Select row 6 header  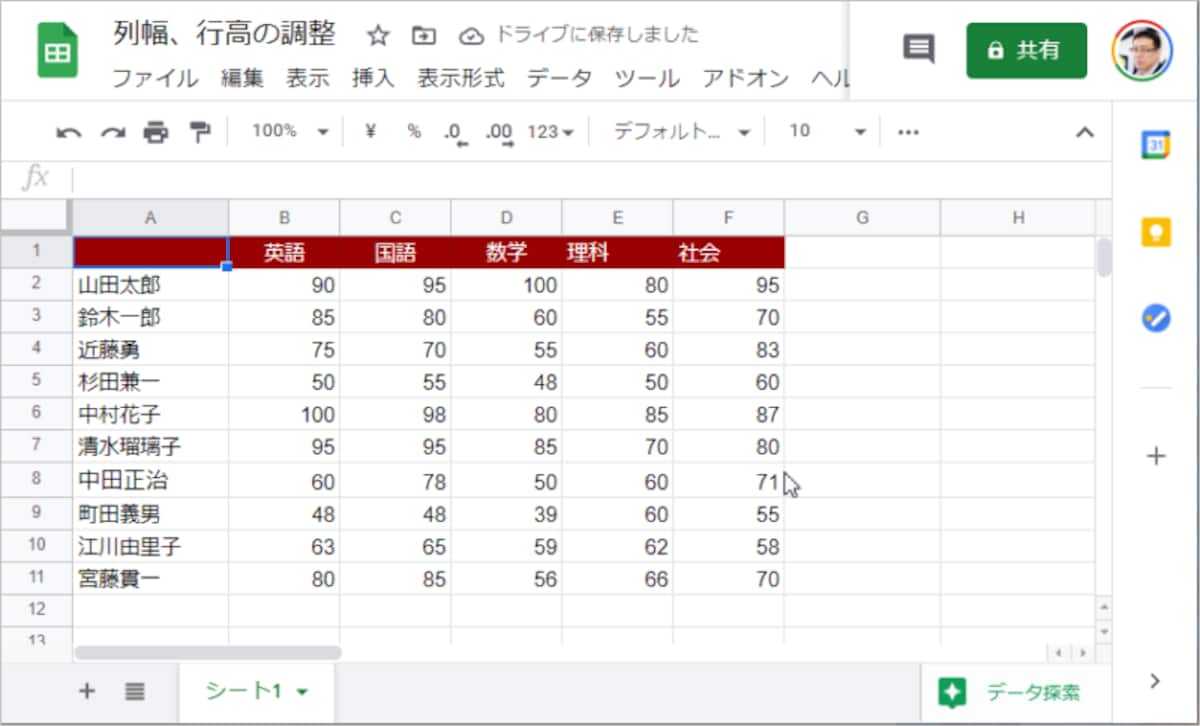pos(36,413)
